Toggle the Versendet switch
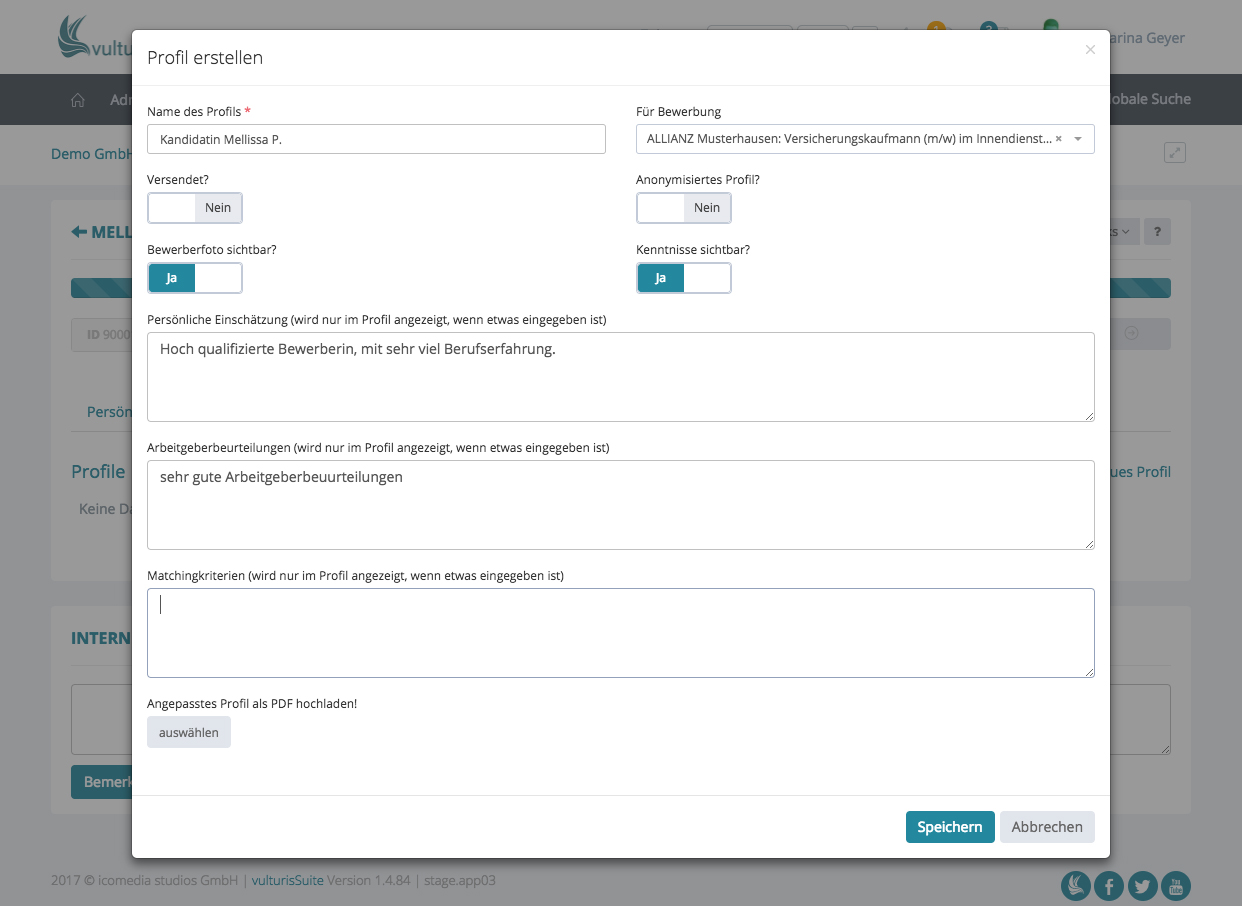 tap(195, 208)
